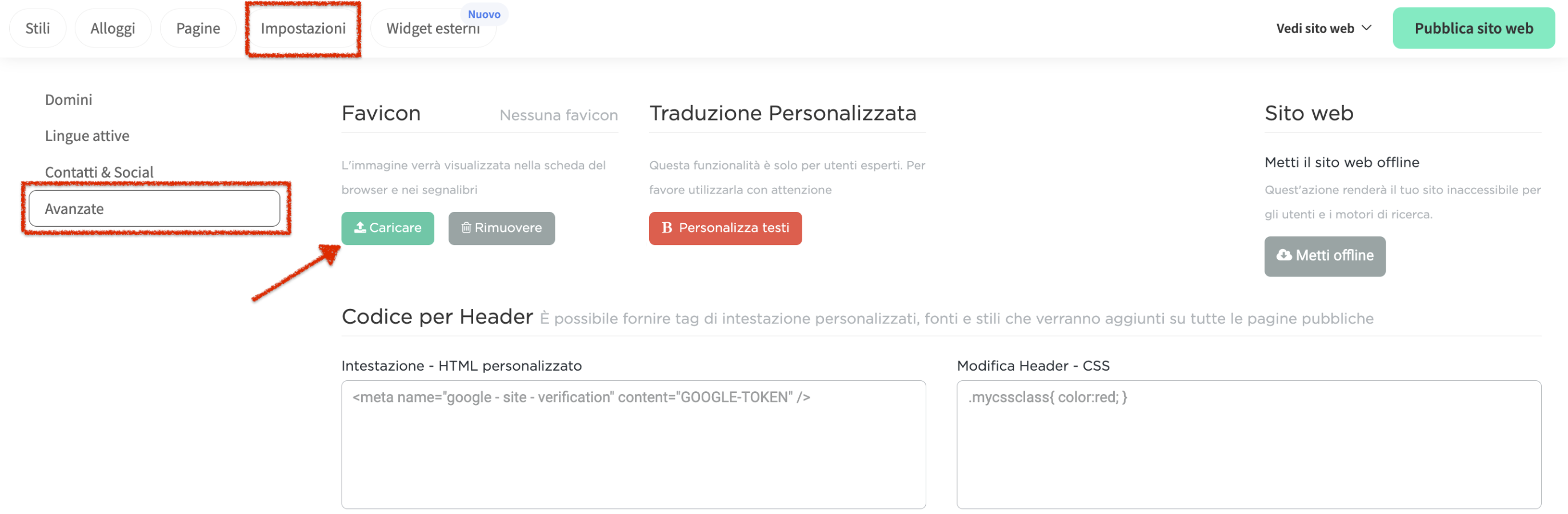Viewport: 1568px width, 514px height.
Task: Take the website offline via Metti offline
Action: pyautogui.click(x=1325, y=255)
